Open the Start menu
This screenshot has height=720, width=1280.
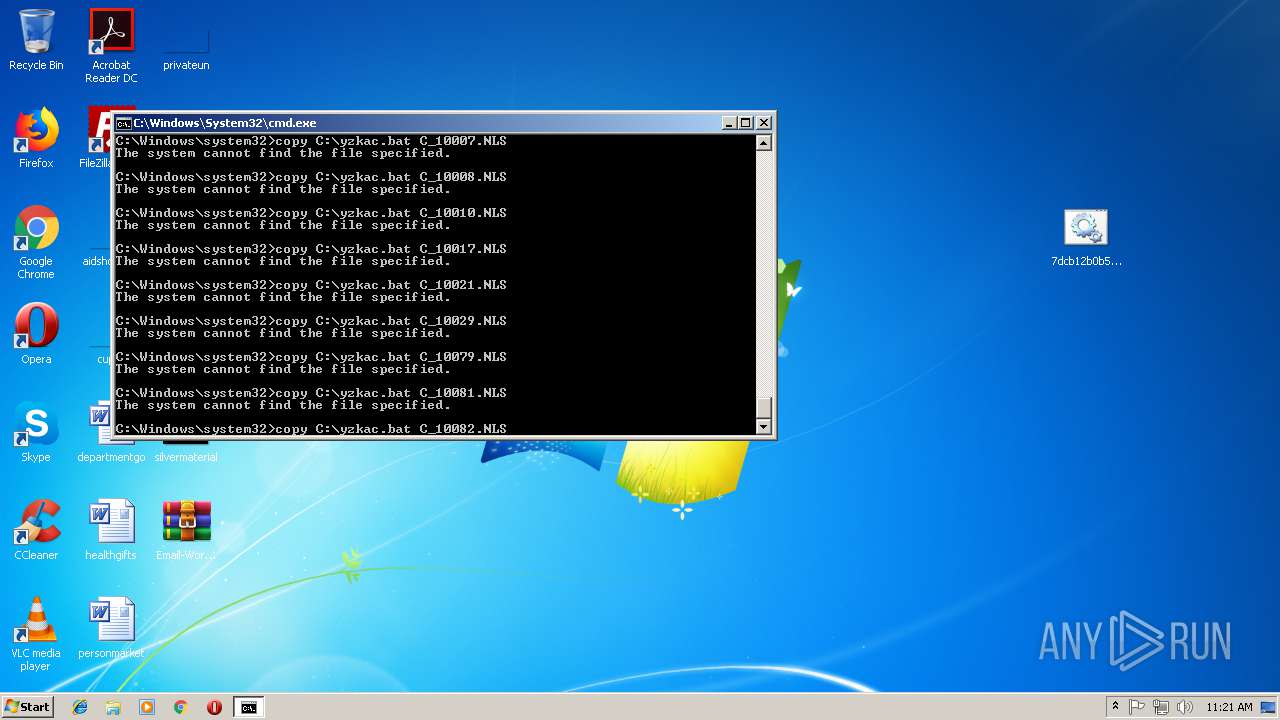[x=28, y=707]
